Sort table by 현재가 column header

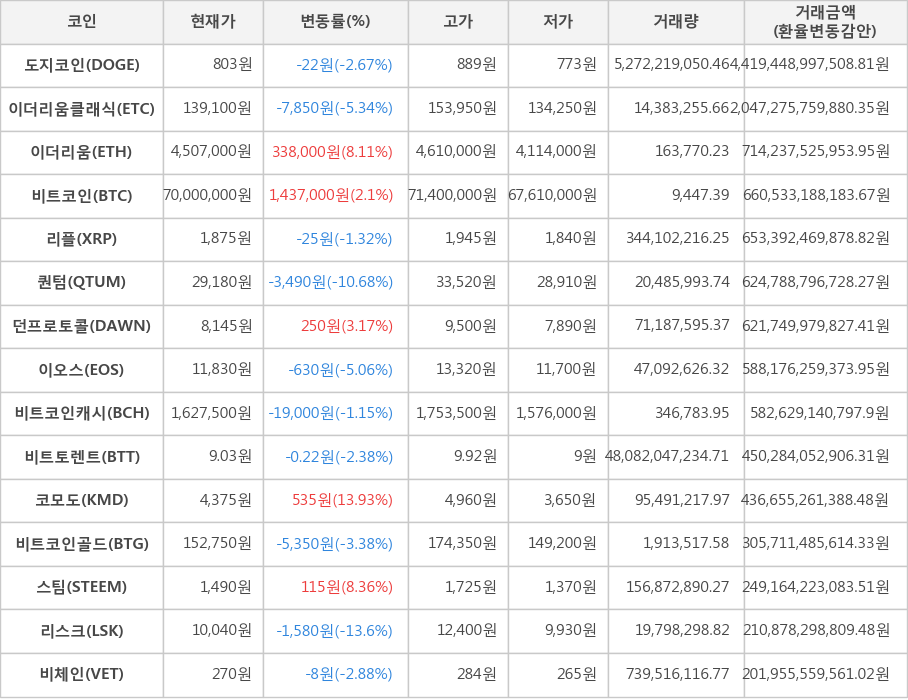tap(212, 23)
